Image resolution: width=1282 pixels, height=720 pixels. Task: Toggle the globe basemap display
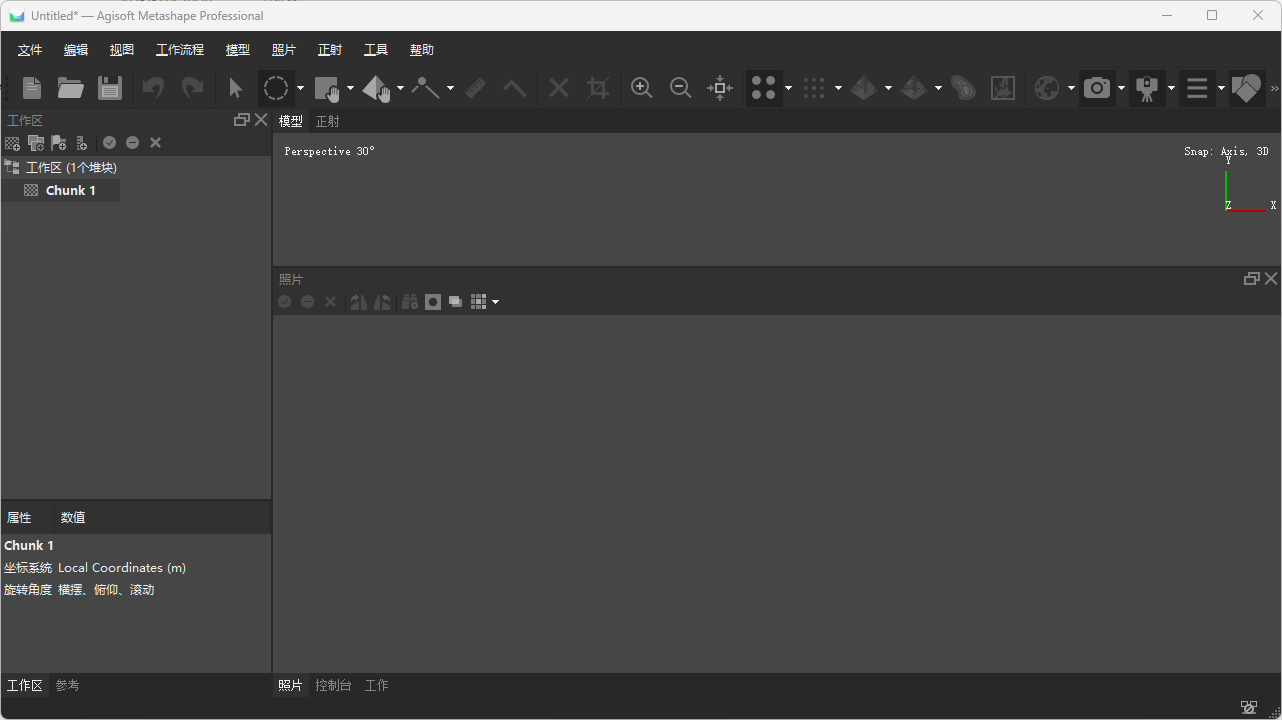tap(1049, 88)
